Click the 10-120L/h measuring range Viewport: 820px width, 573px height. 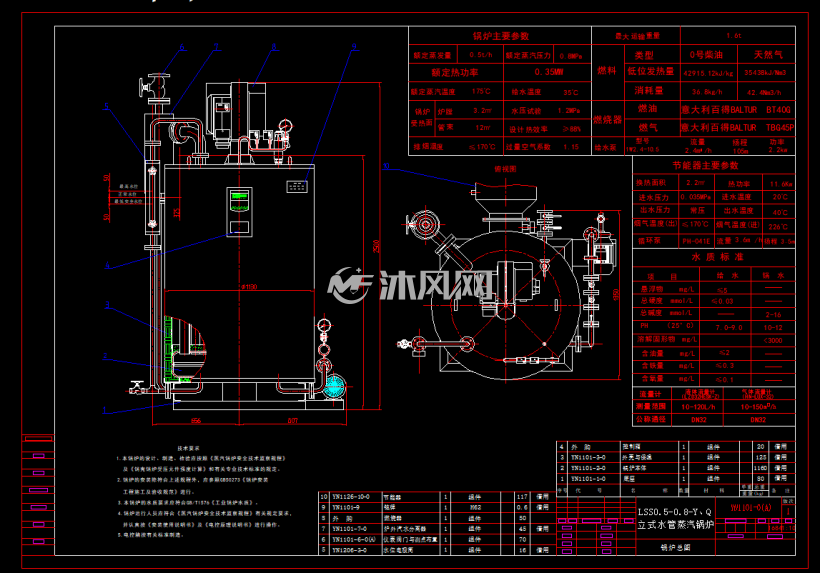pyautogui.click(x=698, y=407)
